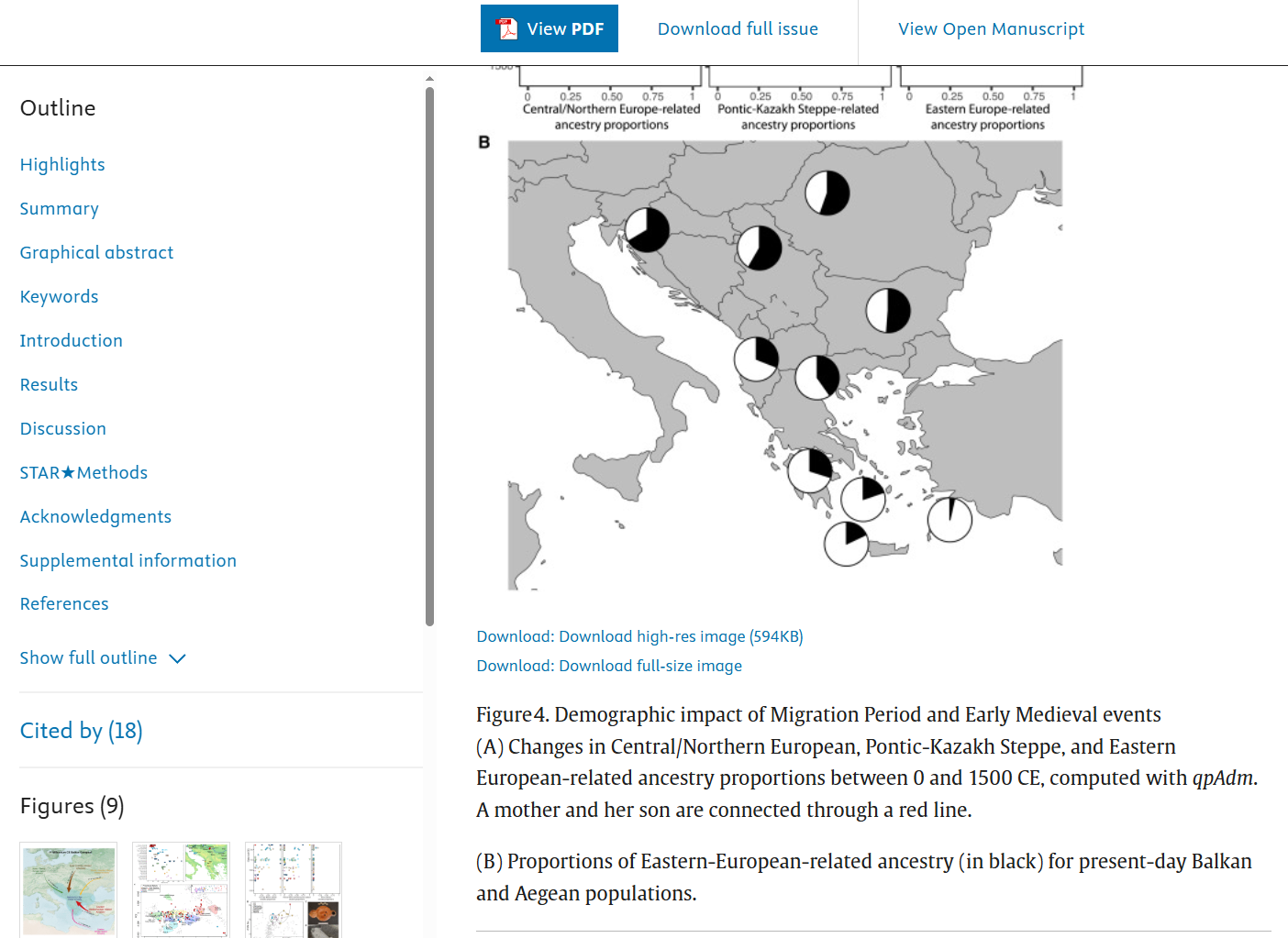Click the outline sidebar scrollbar

pyautogui.click(x=429, y=356)
